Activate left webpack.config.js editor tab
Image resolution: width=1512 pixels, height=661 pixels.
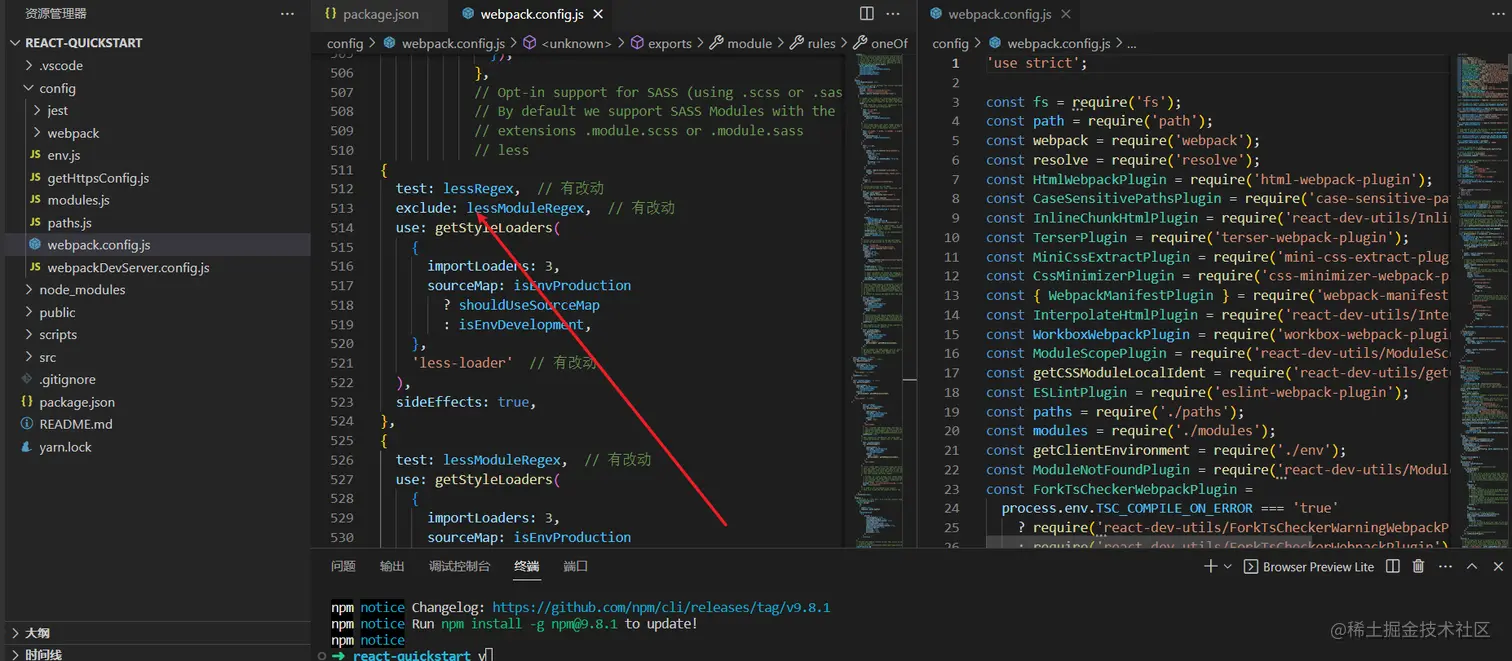(531, 15)
